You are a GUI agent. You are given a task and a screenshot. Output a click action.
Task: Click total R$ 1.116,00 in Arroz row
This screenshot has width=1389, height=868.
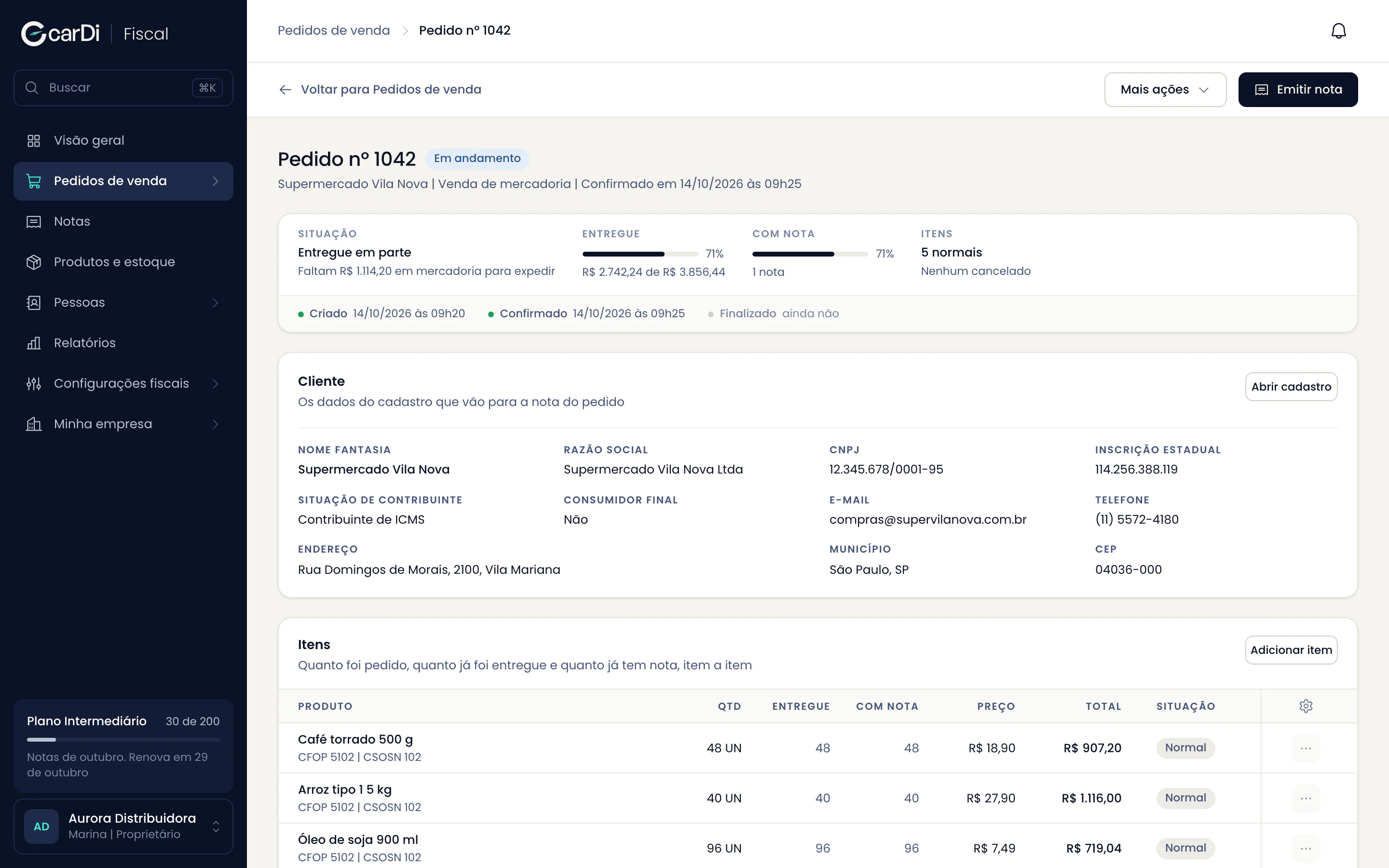click(x=1091, y=798)
